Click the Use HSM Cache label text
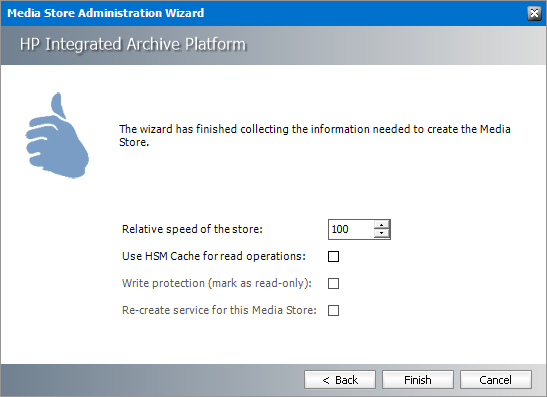 click(x=214, y=256)
